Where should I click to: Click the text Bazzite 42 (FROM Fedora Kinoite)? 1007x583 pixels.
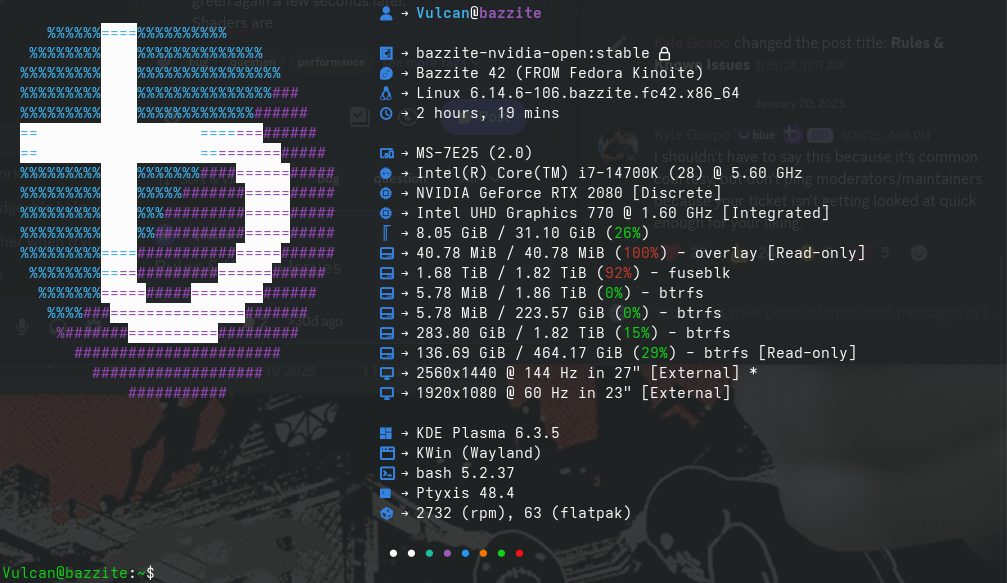click(559, 73)
